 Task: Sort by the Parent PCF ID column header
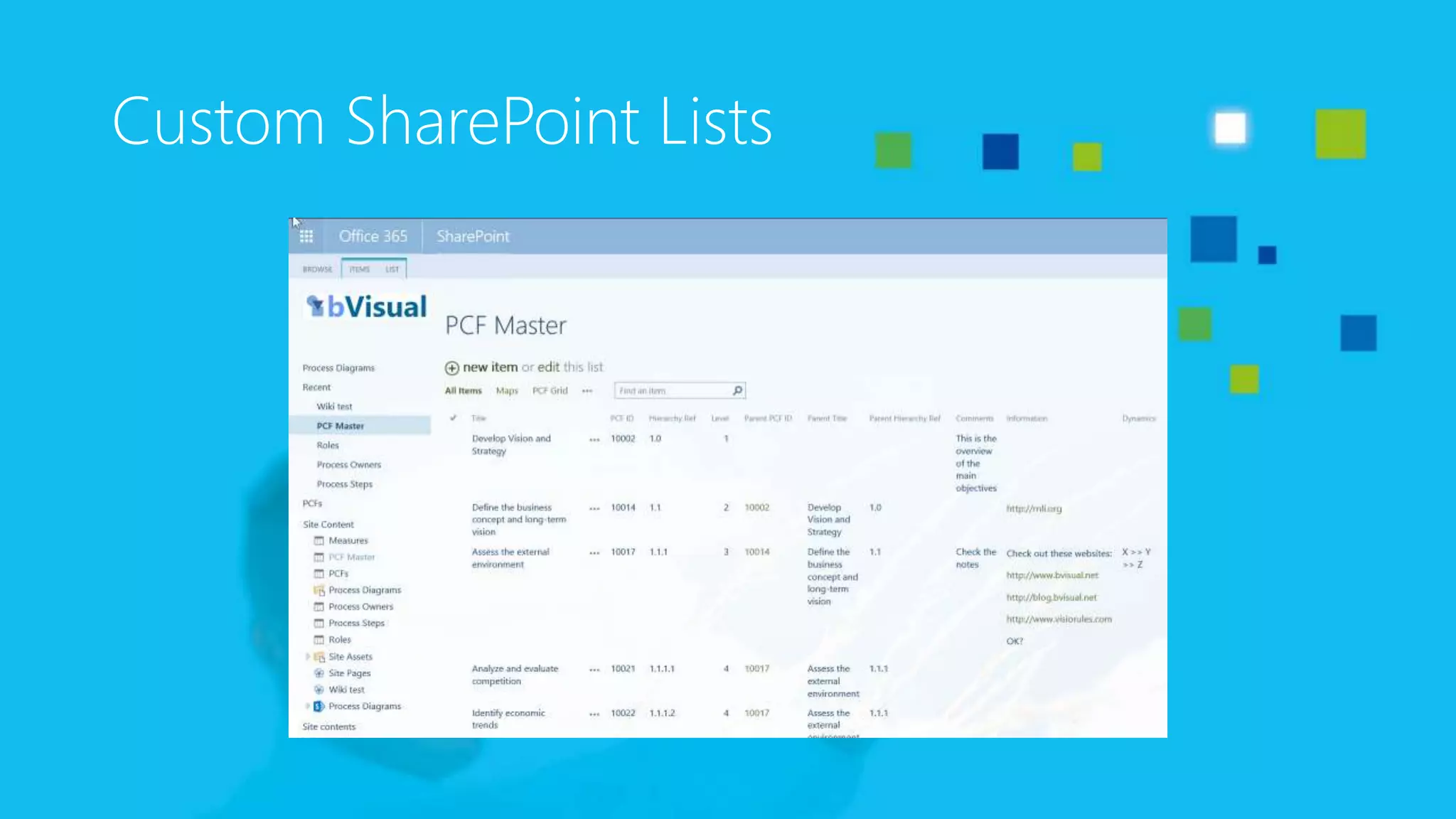click(768, 418)
